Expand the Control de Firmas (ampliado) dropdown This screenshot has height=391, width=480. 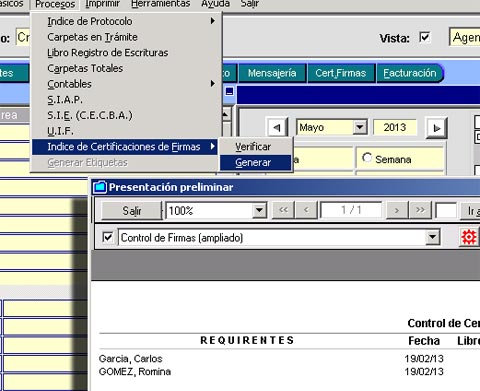coord(433,237)
